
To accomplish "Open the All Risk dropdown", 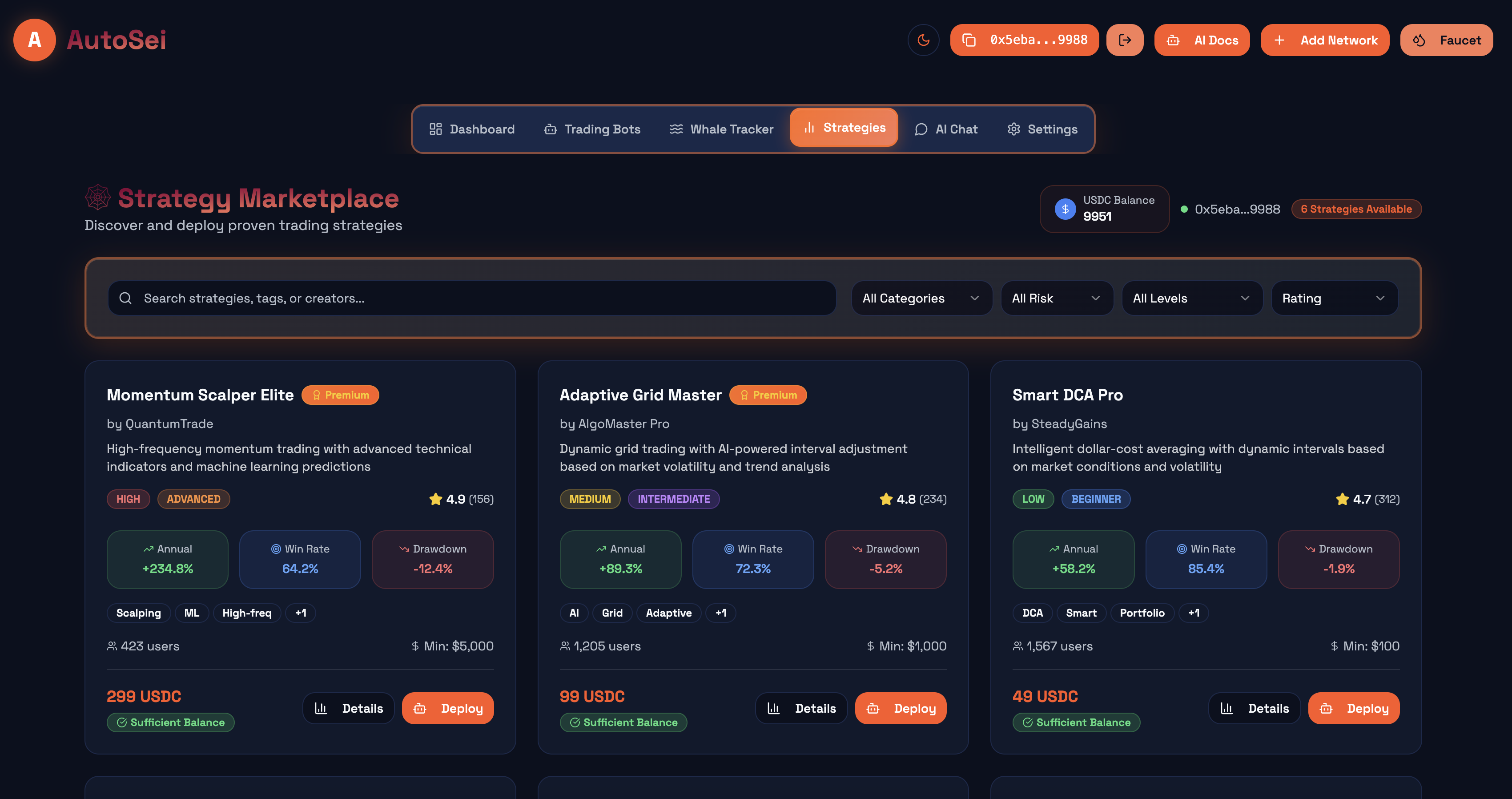I will pyautogui.click(x=1056, y=298).
